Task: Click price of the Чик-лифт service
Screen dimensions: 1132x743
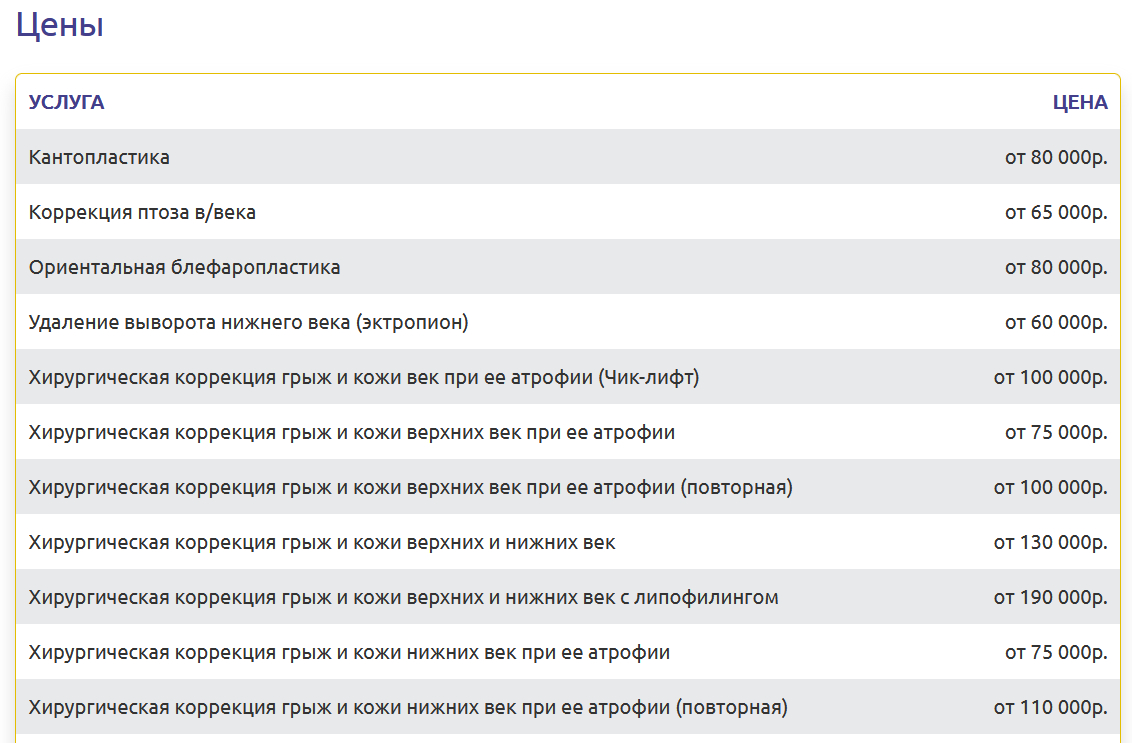Action: pos(1050,377)
